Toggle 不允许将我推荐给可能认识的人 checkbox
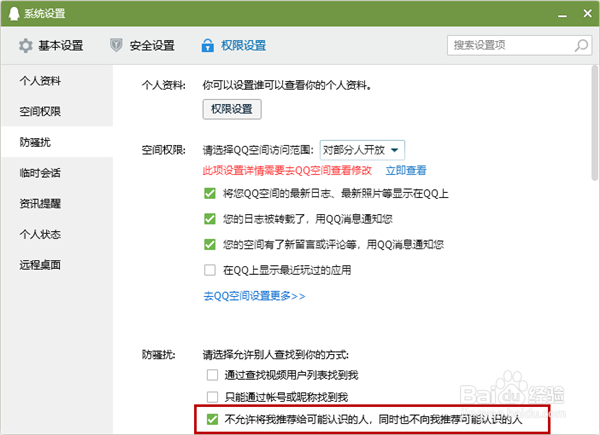The width and height of the screenshot is (600, 435). 212,419
